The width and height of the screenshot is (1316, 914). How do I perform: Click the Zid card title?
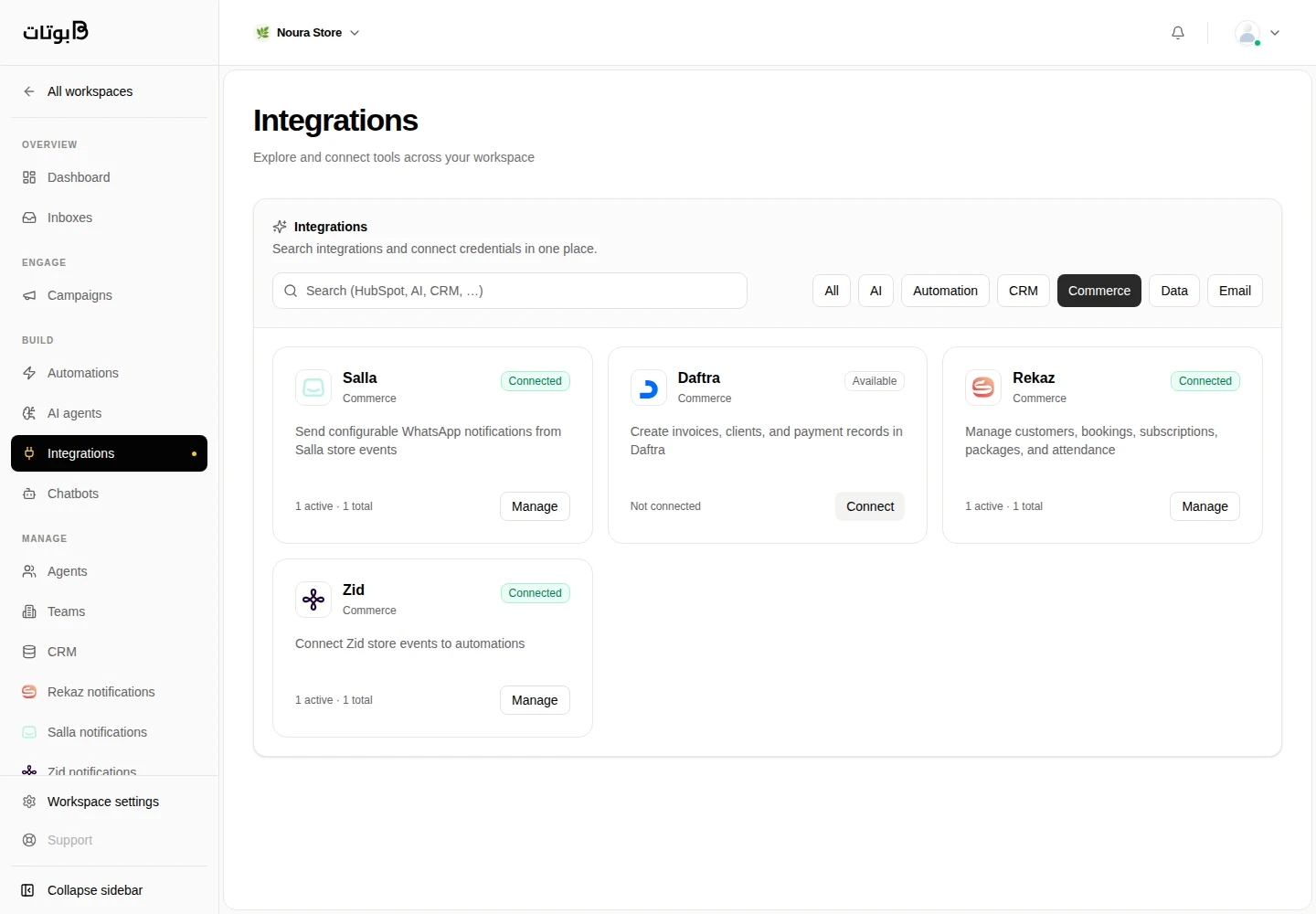pyautogui.click(x=354, y=590)
